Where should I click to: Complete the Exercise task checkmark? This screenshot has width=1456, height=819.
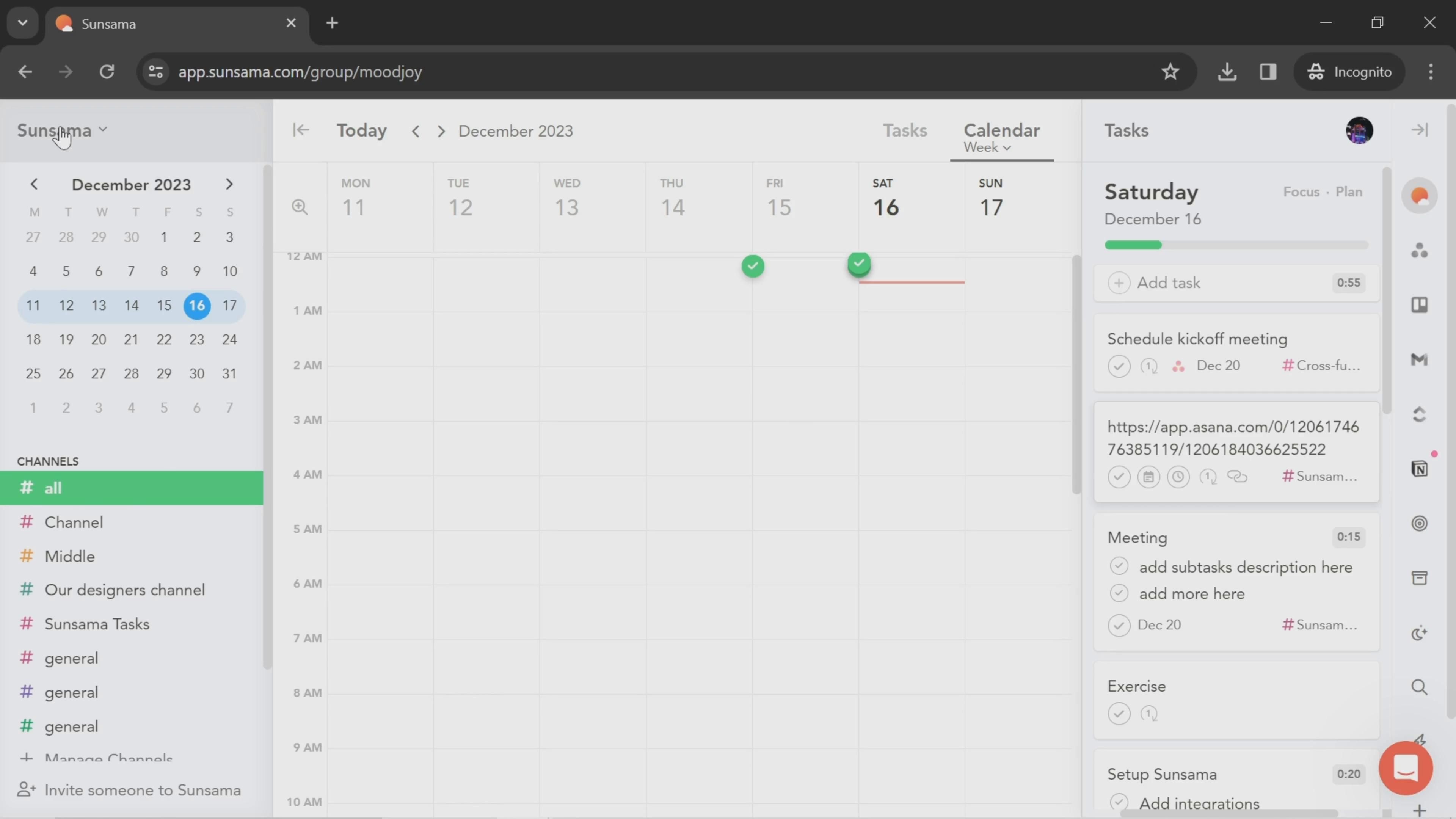pos(1119,713)
